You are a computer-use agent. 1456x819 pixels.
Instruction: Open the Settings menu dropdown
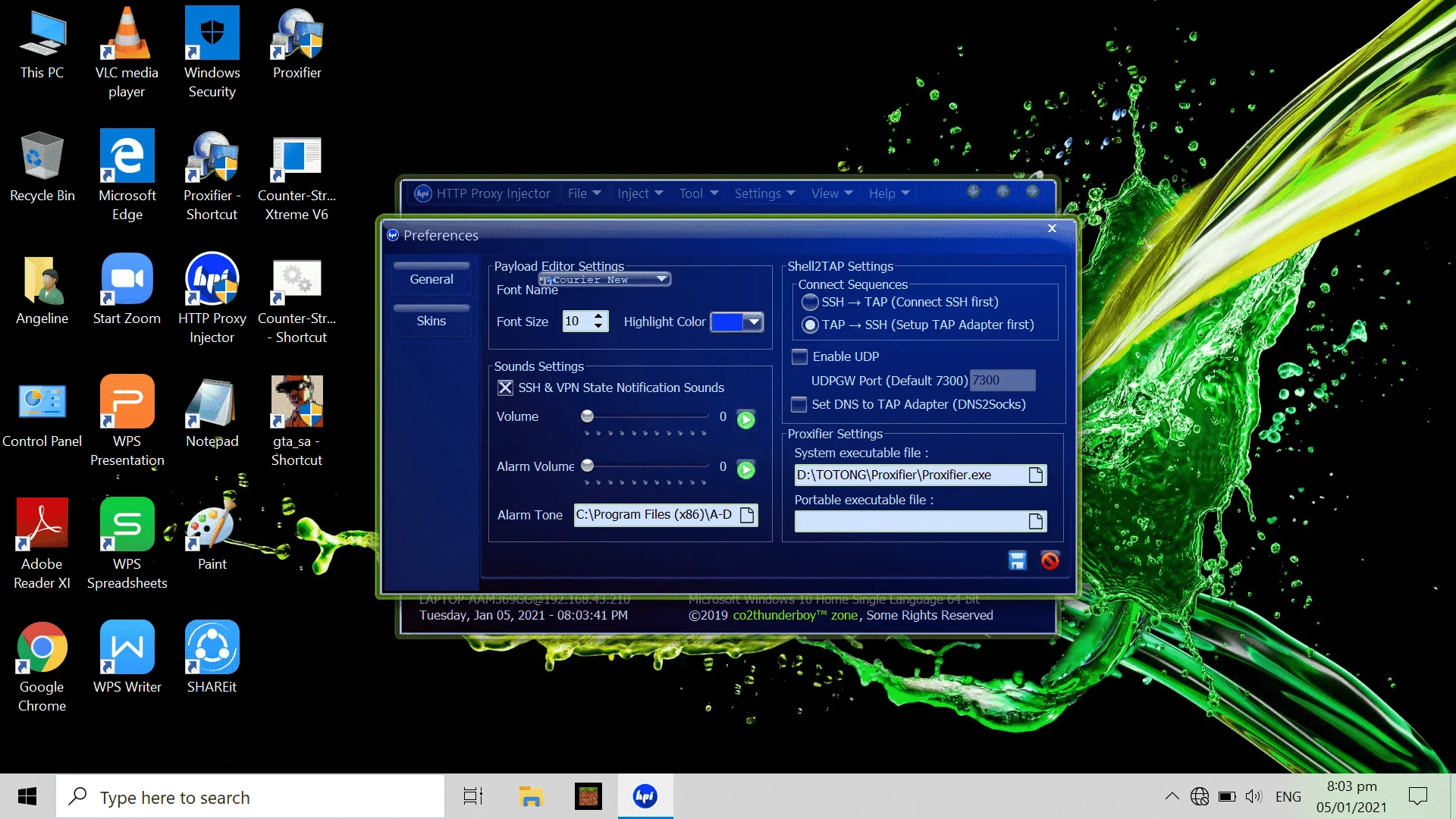click(x=764, y=193)
